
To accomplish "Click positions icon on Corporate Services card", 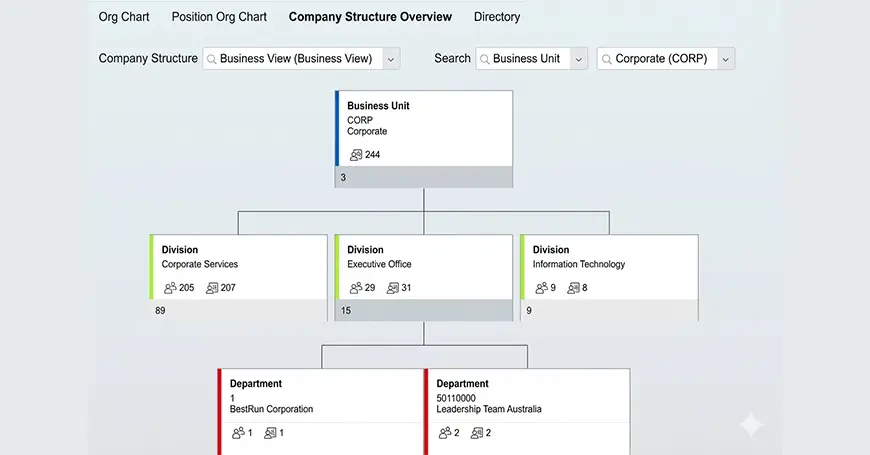I will pos(212,288).
